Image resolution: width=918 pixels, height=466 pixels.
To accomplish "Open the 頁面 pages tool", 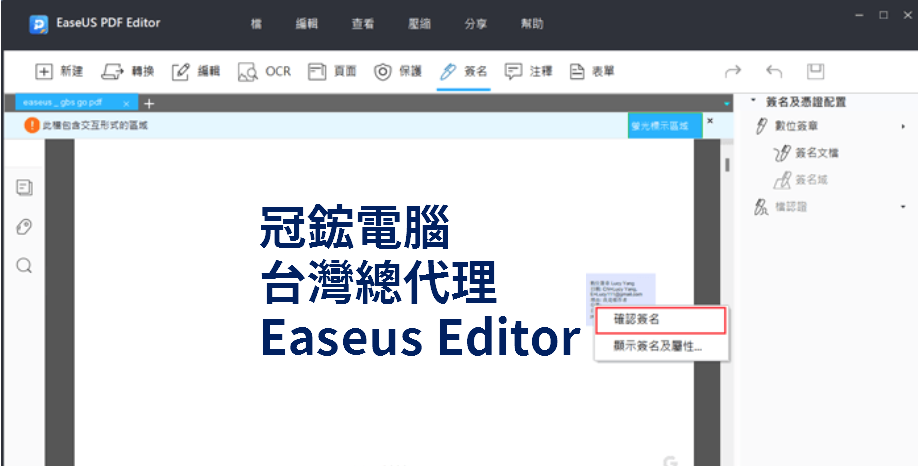I will pyautogui.click(x=332, y=71).
